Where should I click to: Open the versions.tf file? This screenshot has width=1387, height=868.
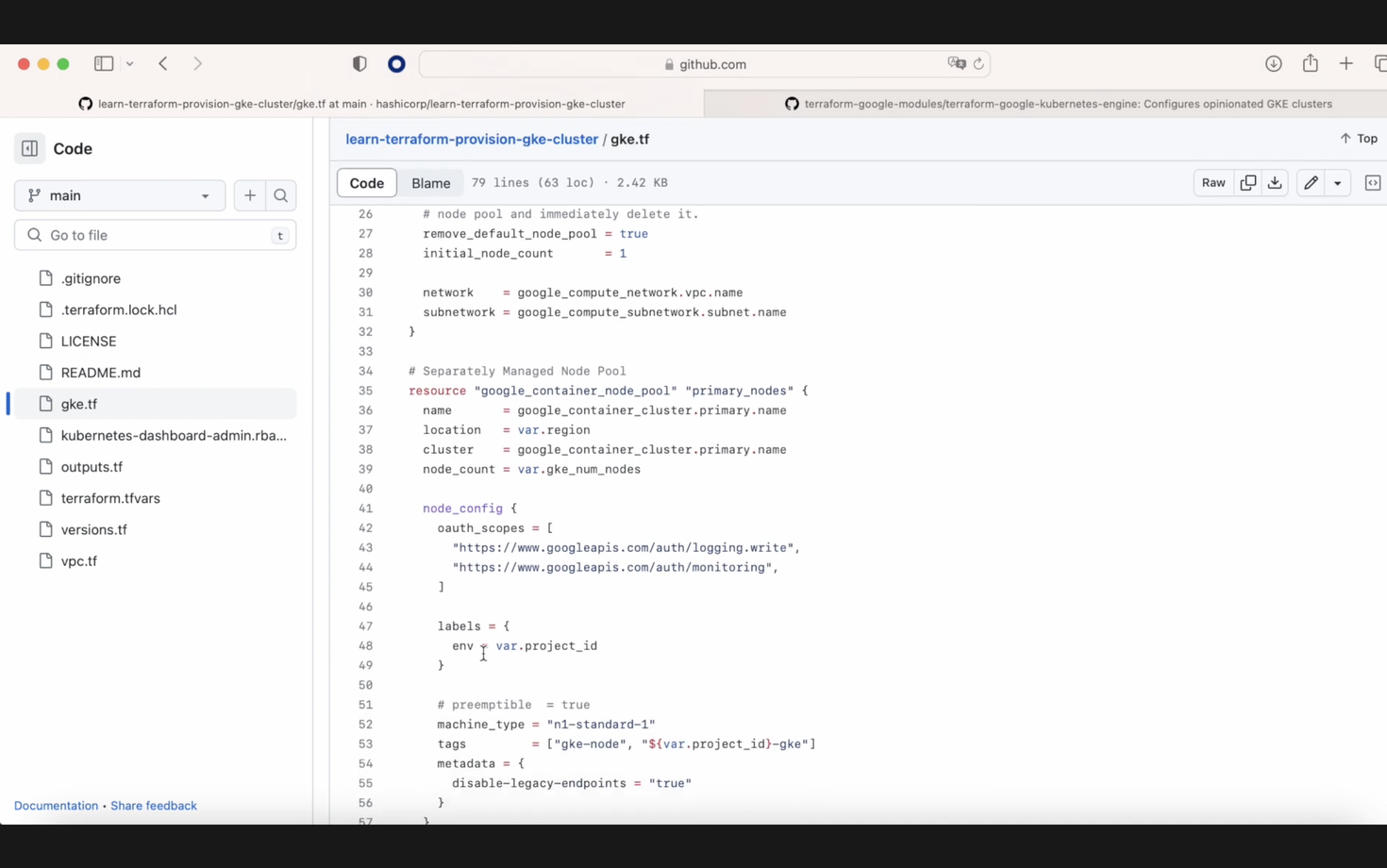pyautogui.click(x=156, y=529)
